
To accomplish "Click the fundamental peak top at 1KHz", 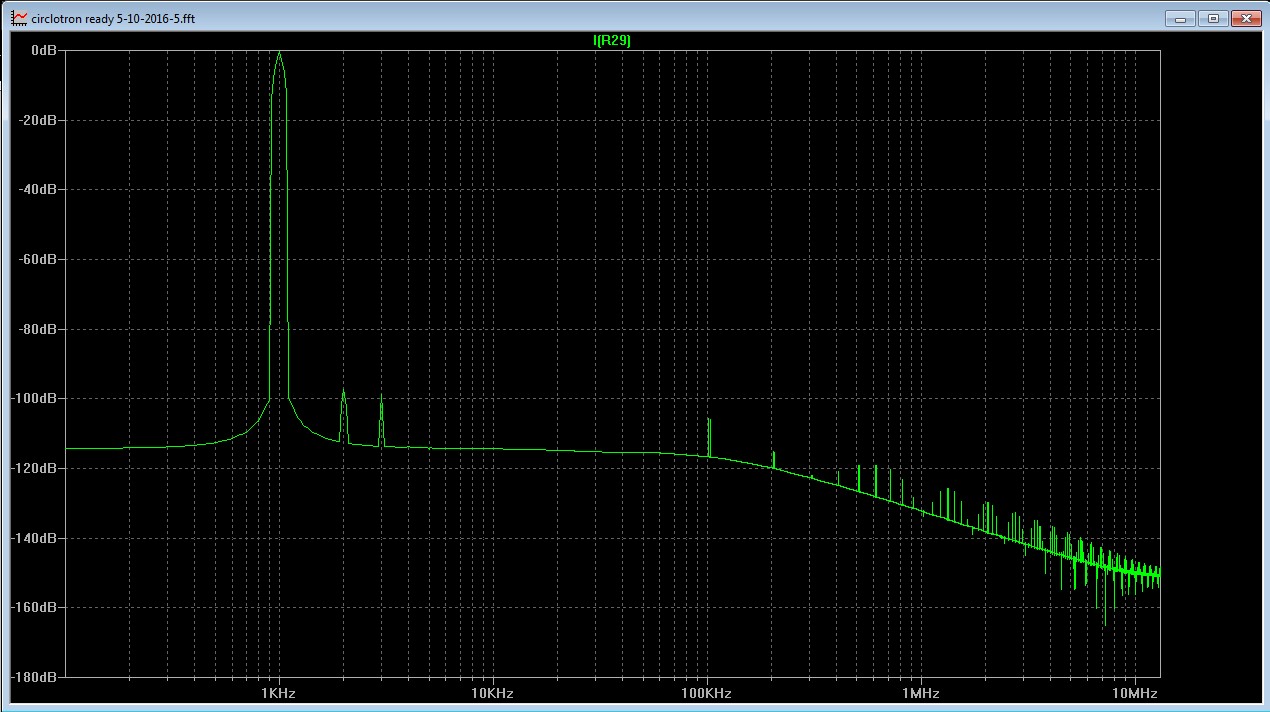I will (279, 53).
